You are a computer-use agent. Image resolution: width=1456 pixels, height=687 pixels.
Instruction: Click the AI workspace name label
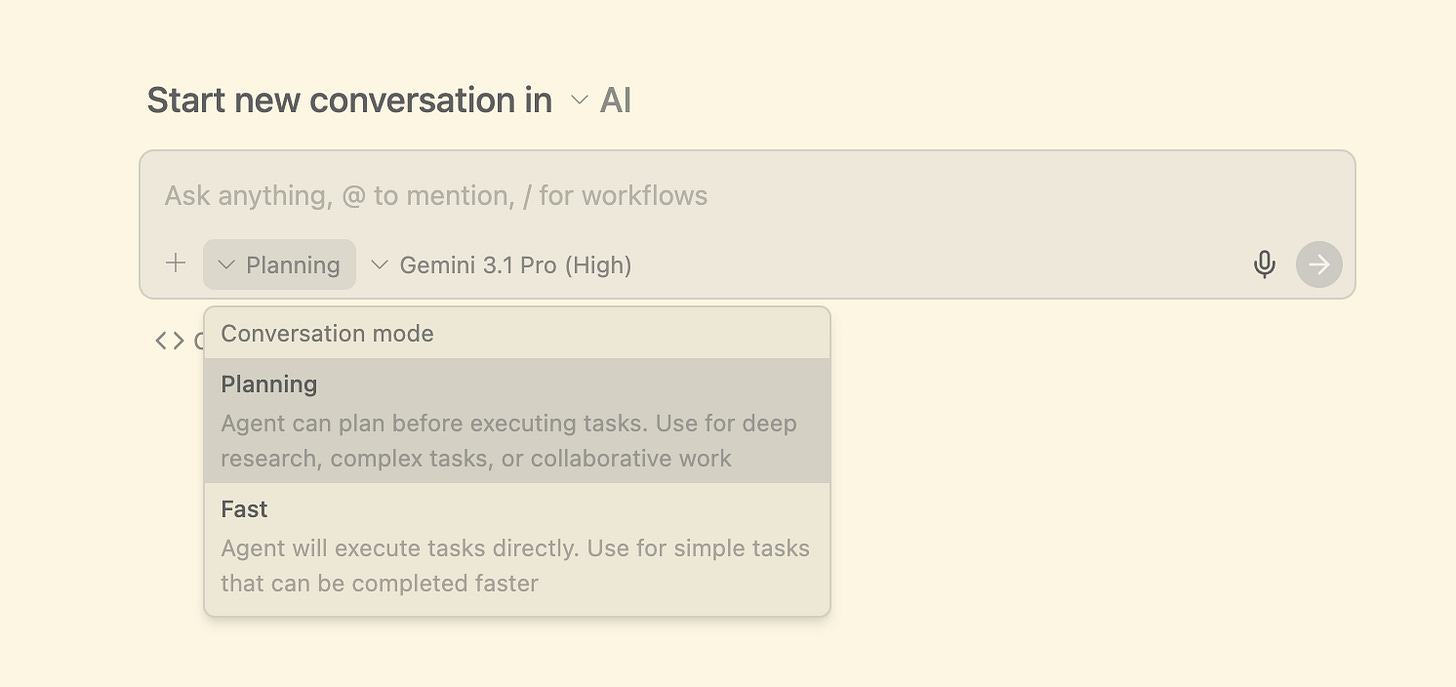[616, 100]
